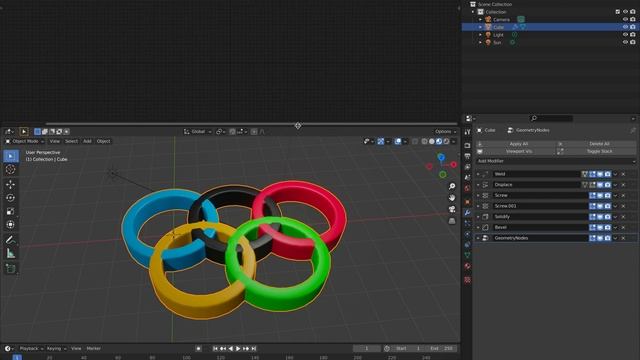Select the Sun object in the outliner

tap(497, 42)
